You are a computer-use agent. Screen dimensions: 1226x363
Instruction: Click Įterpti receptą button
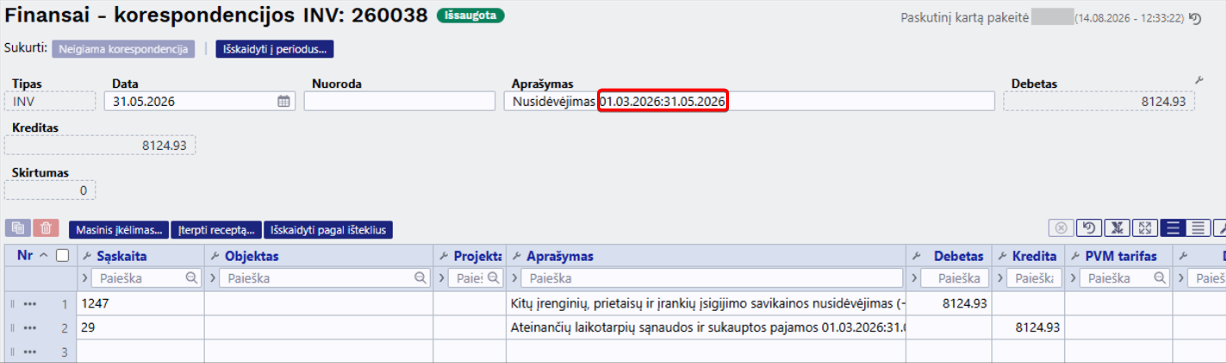pos(217,229)
